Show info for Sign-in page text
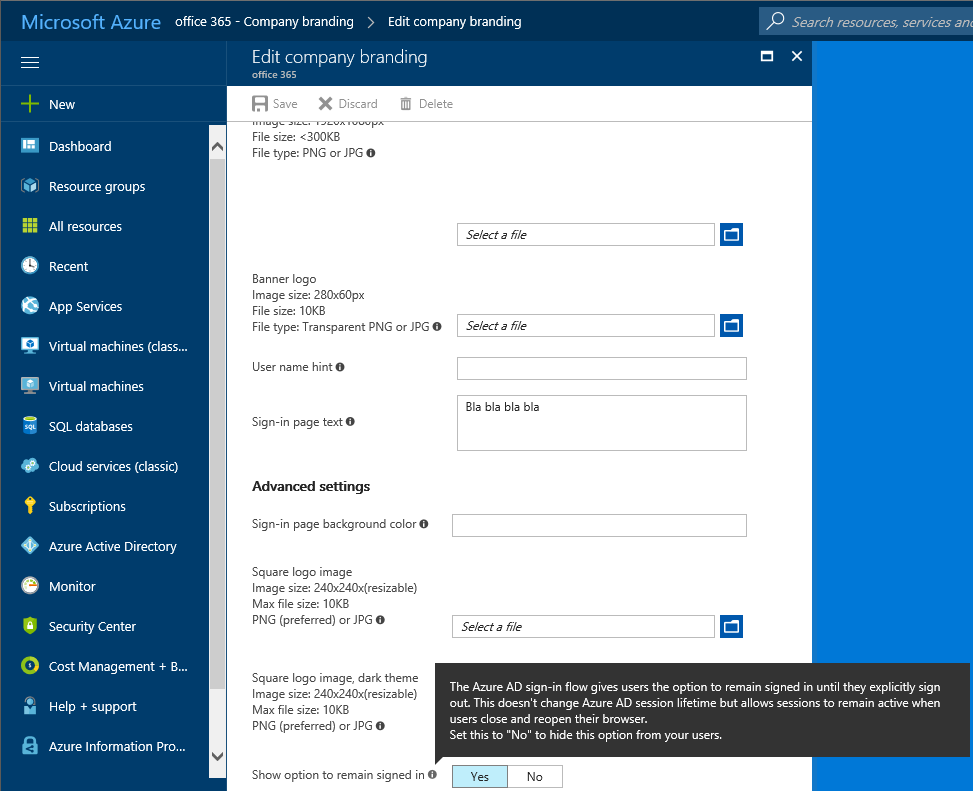Screen dimensions: 973x791 tap(351, 422)
